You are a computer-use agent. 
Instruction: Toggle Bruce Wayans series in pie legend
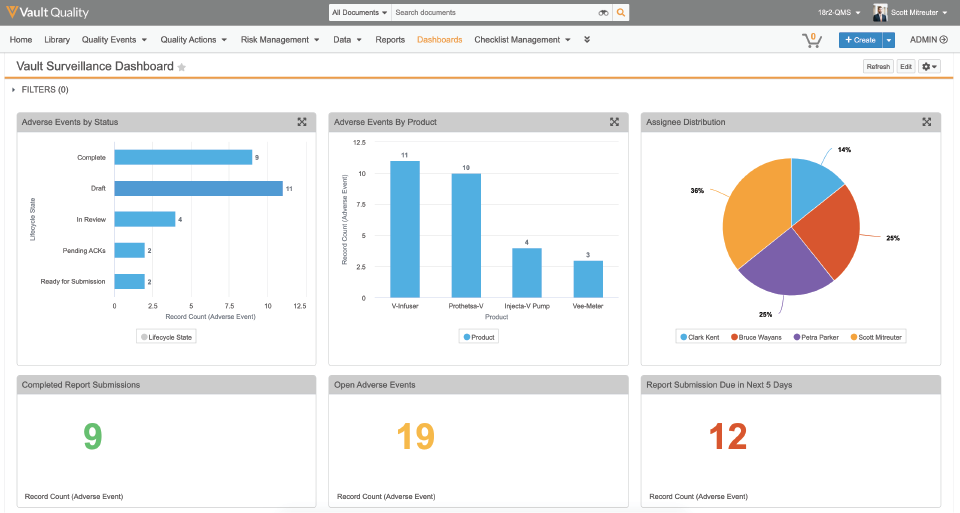[x=756, y=337]
